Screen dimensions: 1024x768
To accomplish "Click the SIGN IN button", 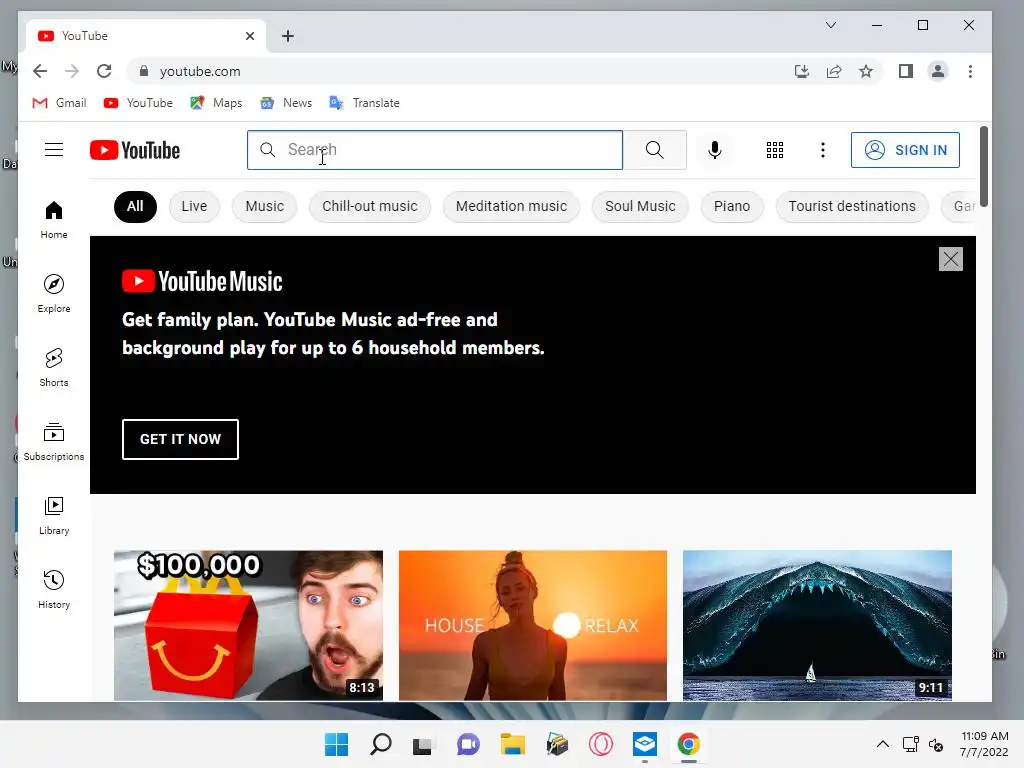I will [905, 150].
